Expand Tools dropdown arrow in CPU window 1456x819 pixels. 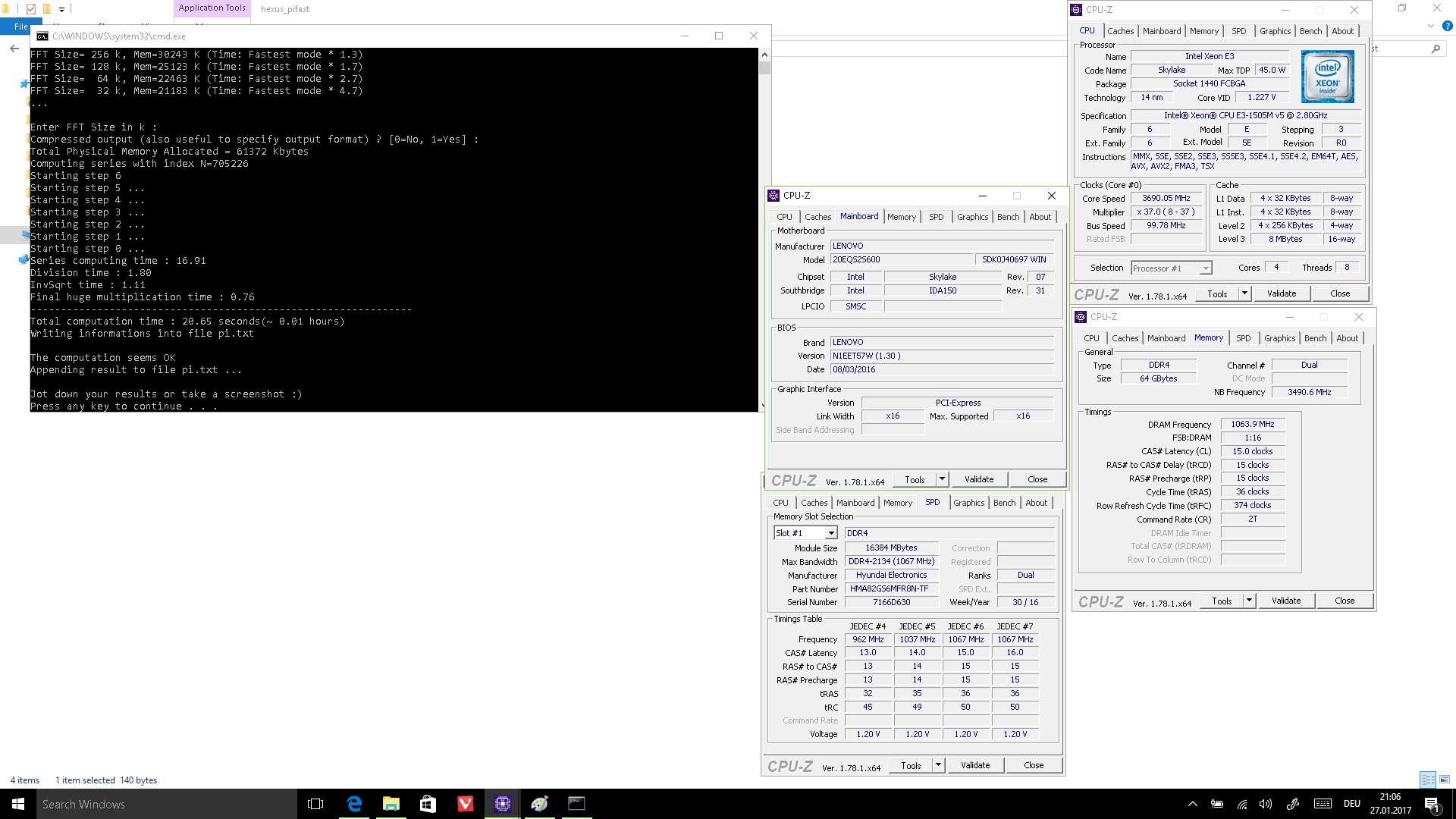1244,293
